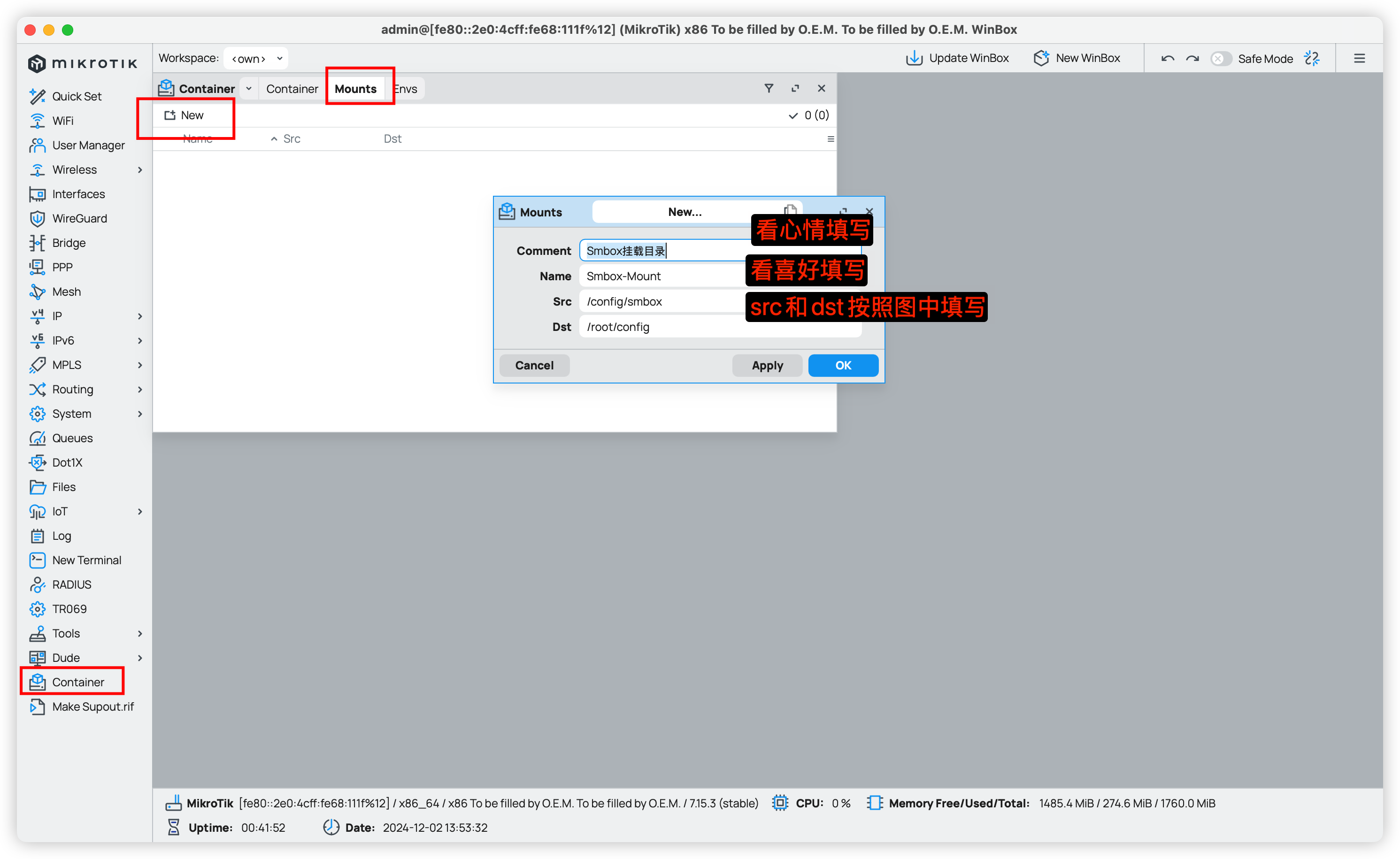Expand the Routing submenu

tap(140, 389)
